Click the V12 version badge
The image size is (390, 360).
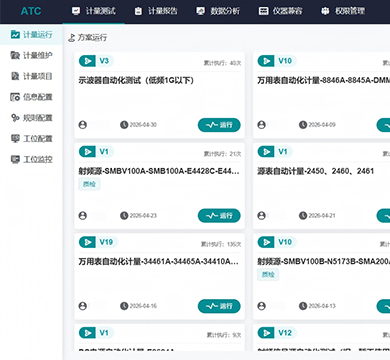pos(285,333)
